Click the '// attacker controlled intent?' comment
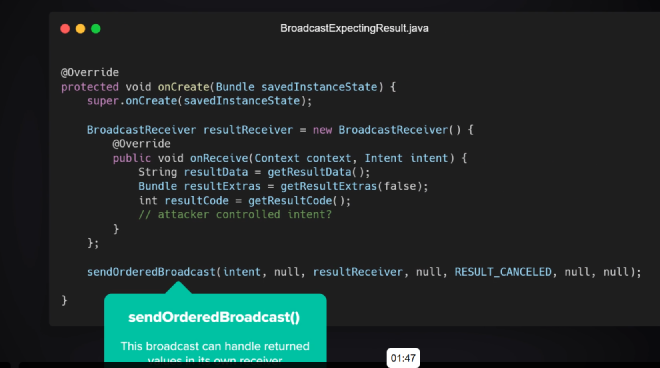The height and width of the screenshot is (368, 660). click(235, 215)
